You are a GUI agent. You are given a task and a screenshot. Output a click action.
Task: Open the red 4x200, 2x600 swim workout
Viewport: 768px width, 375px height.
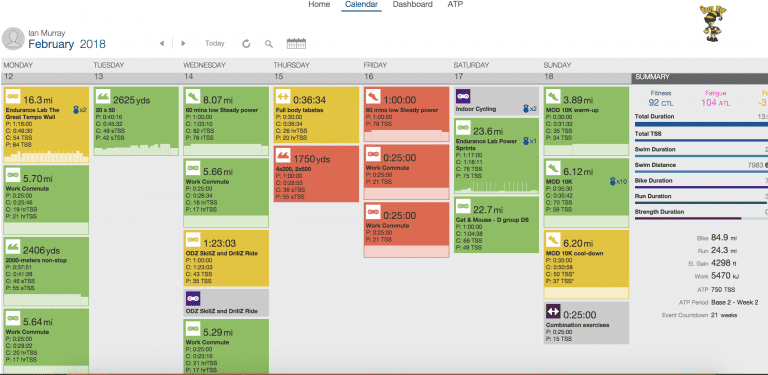316,174
